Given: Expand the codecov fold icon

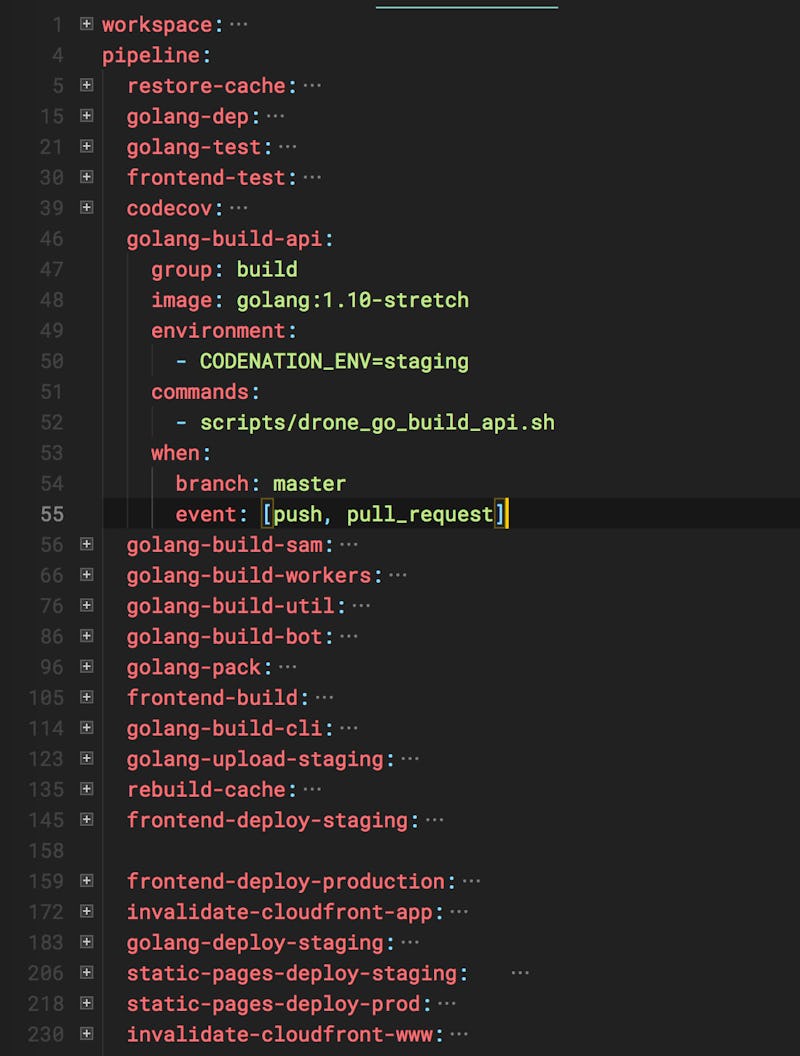Looking at the screenshot, I should 86,208.
